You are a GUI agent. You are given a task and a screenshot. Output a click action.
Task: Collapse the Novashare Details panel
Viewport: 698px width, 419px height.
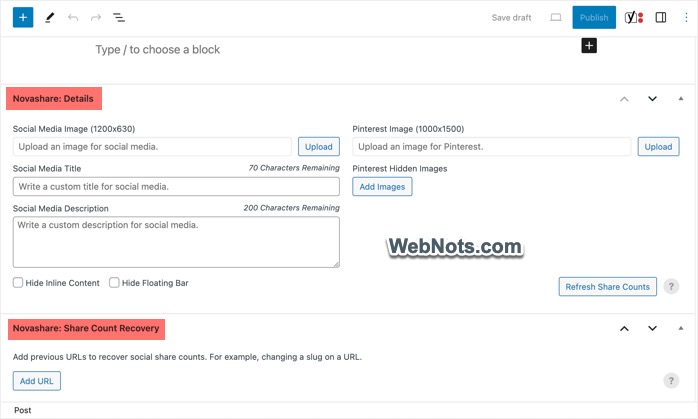(681, 99)
